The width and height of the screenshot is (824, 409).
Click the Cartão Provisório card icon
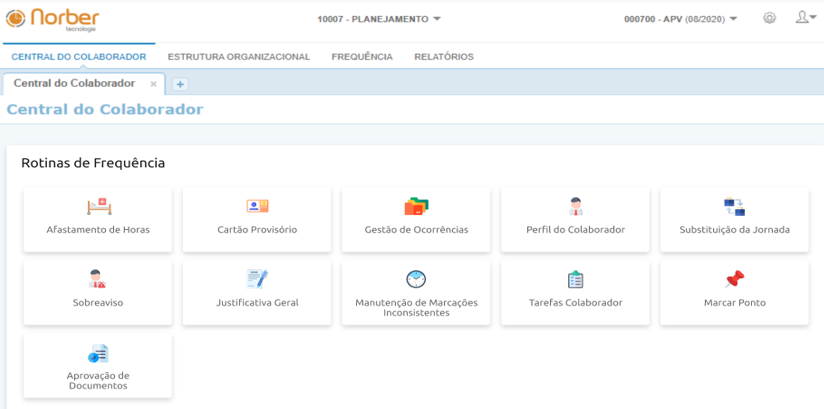coord(257,207)
